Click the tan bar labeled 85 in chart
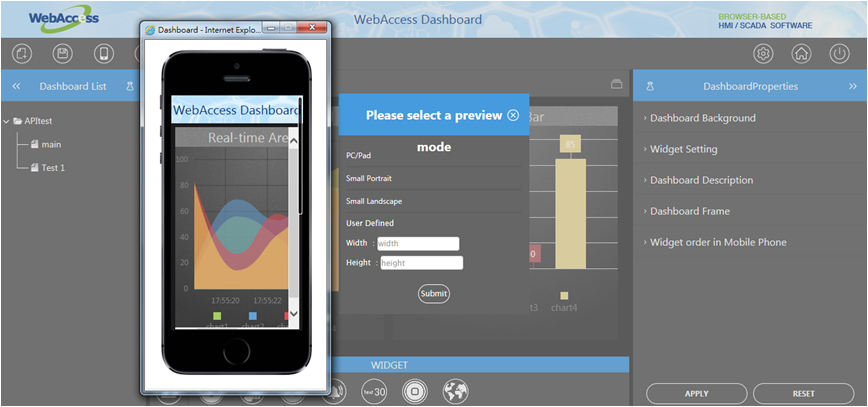This screenshot has height=407, width=868. click(570, 214)
